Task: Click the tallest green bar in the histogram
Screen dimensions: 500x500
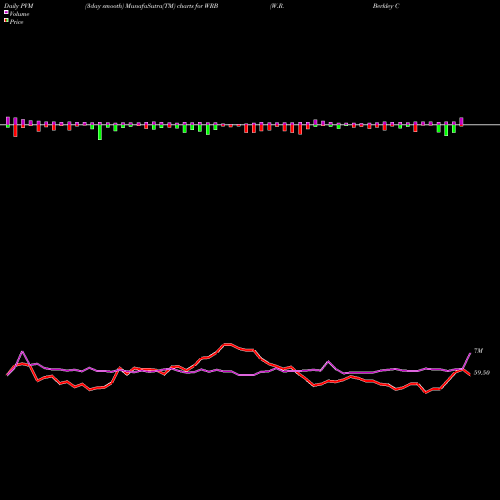Action: click(100, 132)
